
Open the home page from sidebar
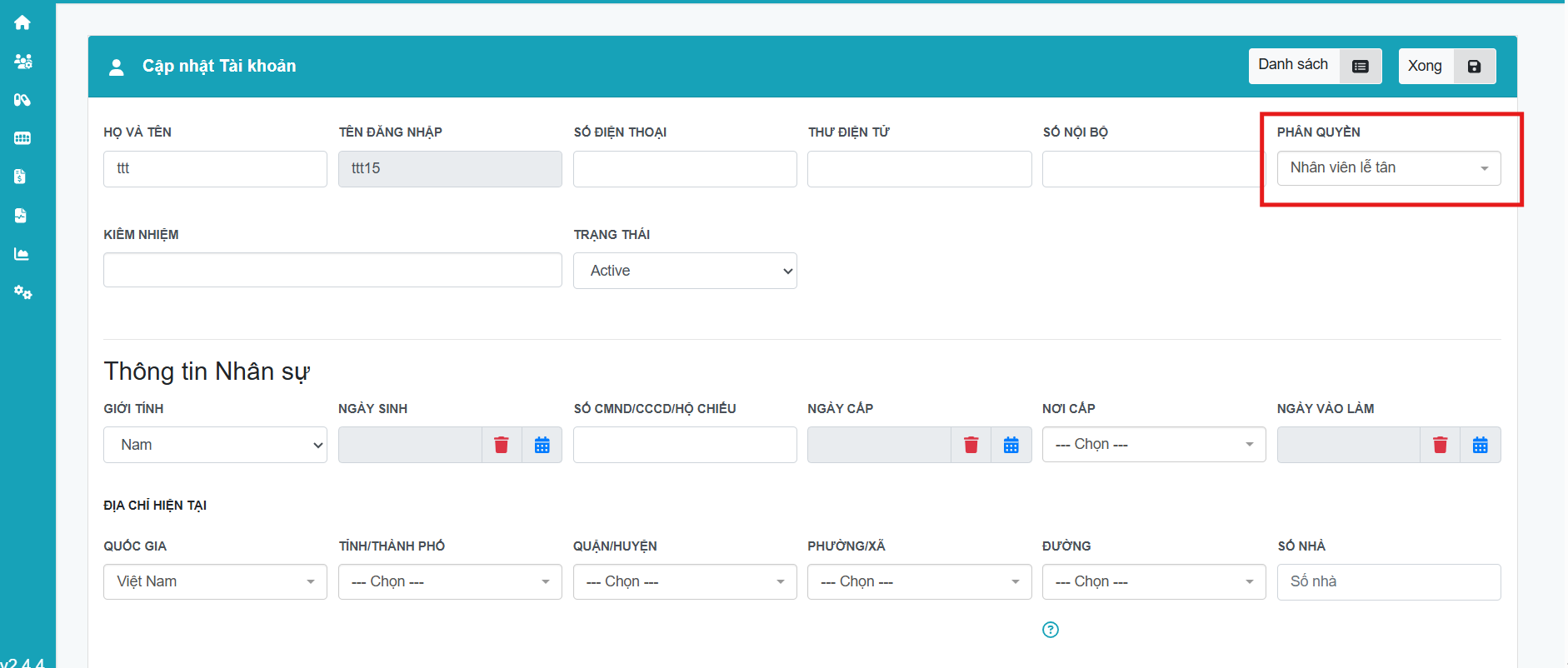coord(22,22)
